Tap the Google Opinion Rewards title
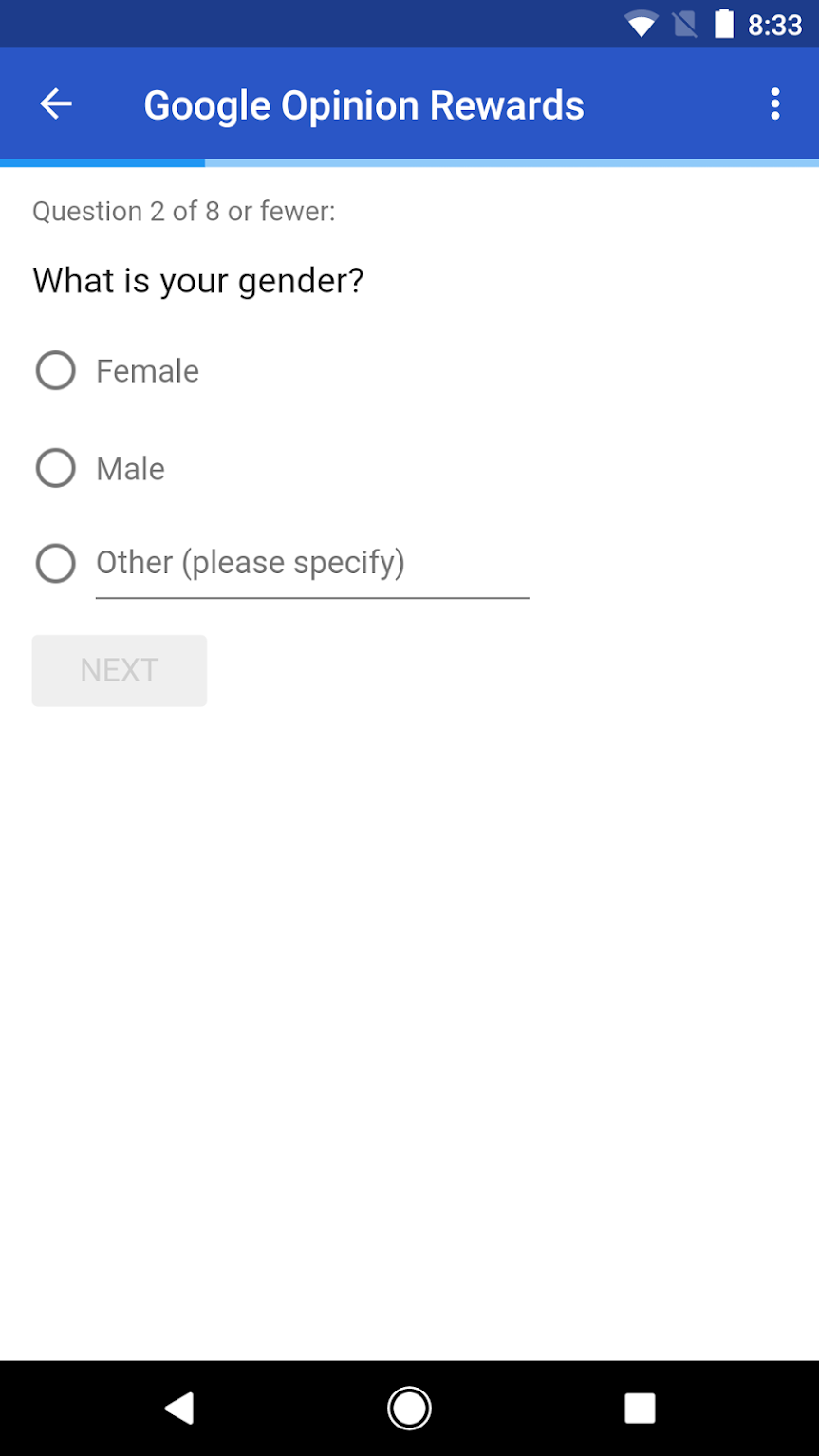This screenshot has width=819, height=1456. point(363,105)
